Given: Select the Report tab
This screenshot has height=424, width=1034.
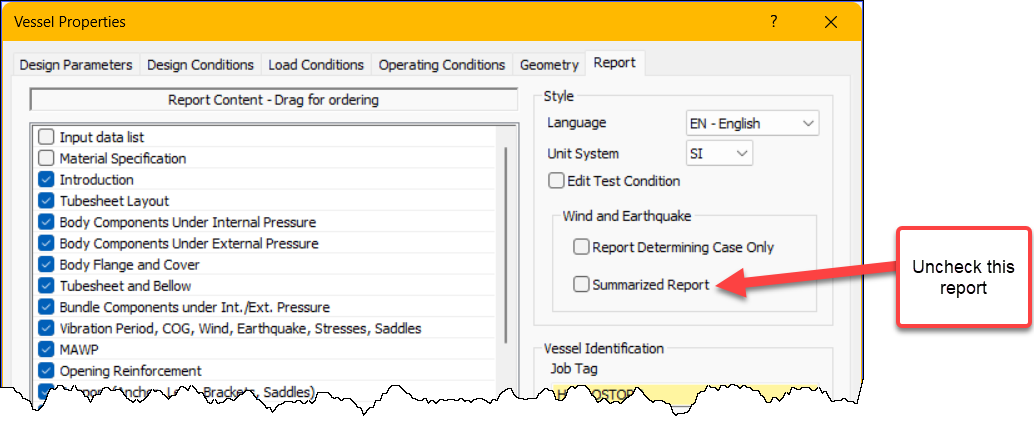Looking at the screenshot, I should click(x=615, y=63).
